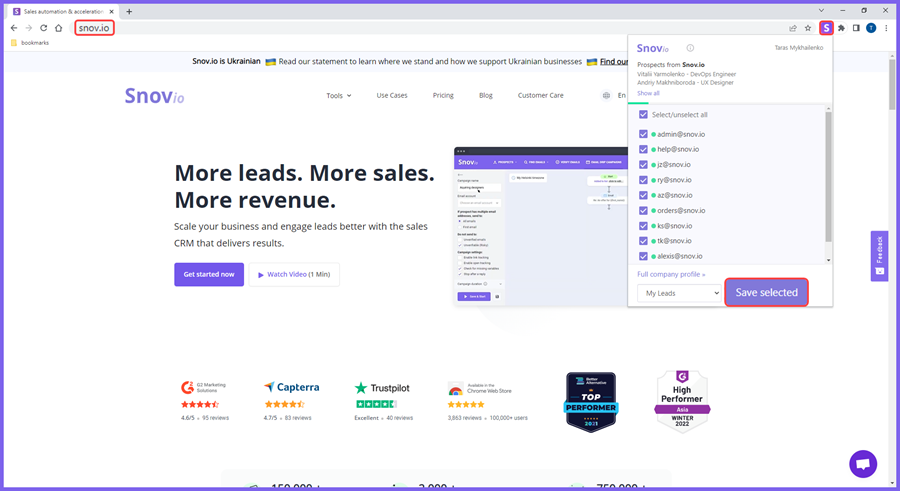Viewport: 900px width, 491px height.
Task: Click the Capterra rating logo
Action: point(292,387)
